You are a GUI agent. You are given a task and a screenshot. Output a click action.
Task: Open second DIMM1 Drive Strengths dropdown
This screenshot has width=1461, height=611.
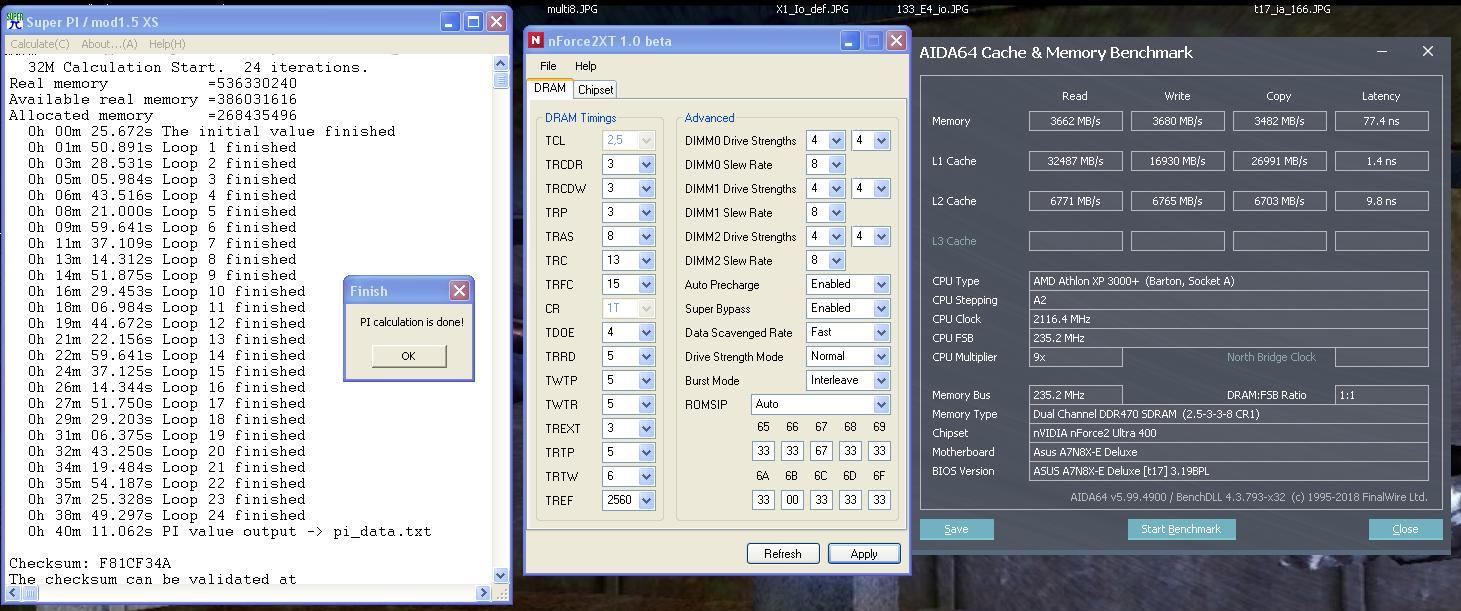[x=881, y=189]
